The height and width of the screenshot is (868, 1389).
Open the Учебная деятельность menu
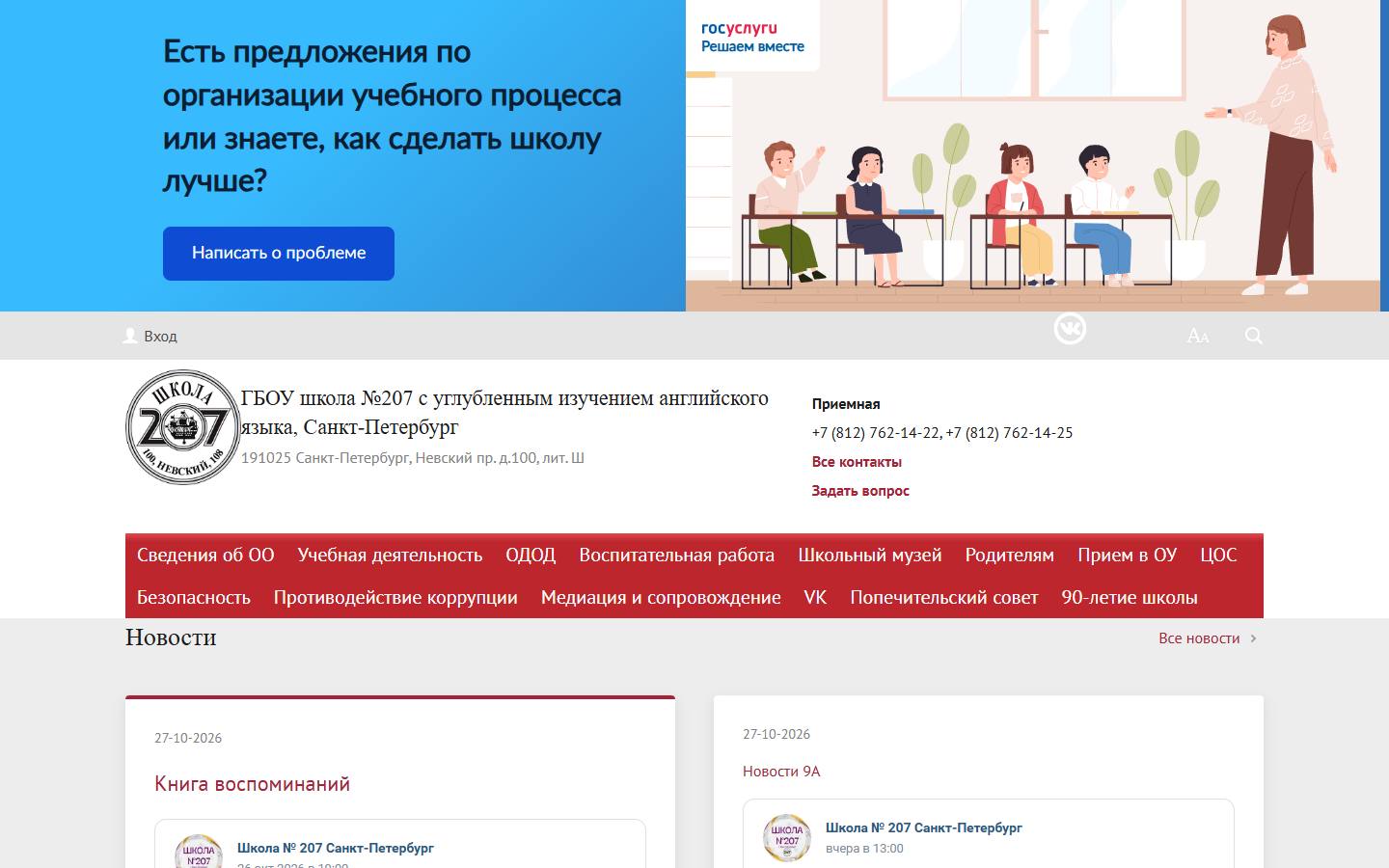tap(390, 555)
